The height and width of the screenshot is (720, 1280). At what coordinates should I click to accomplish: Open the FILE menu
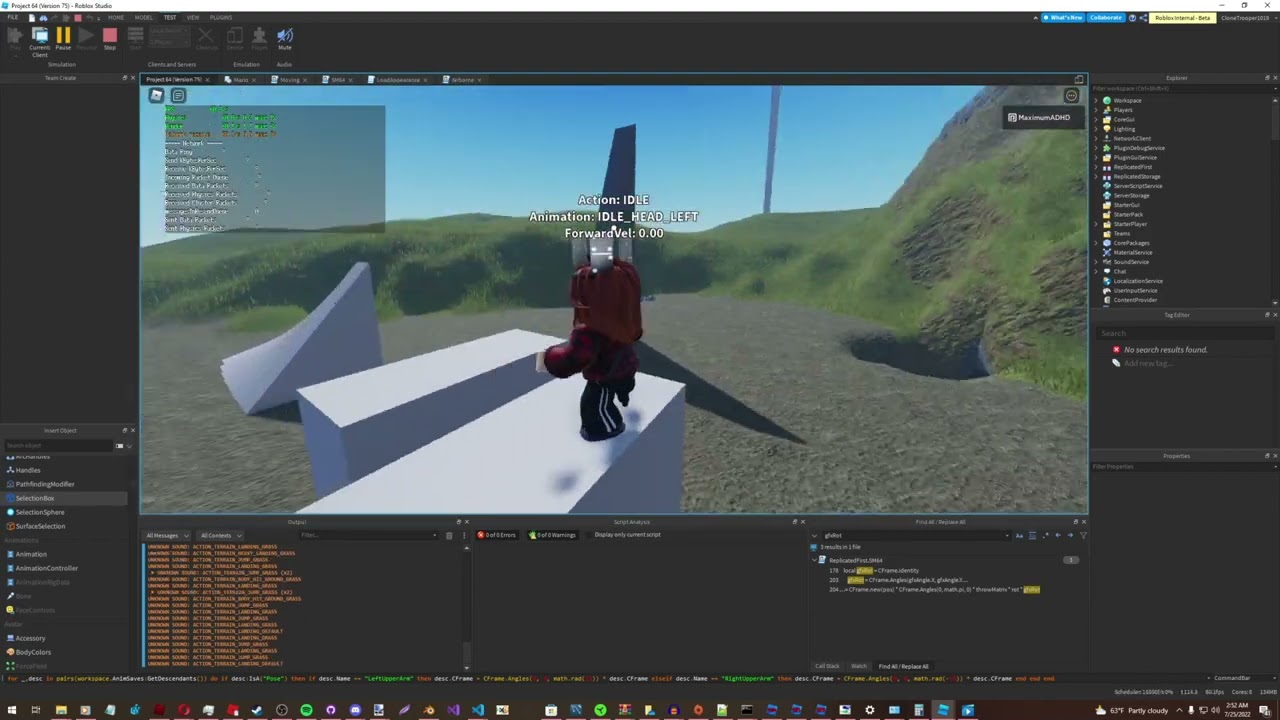[x=13, y=17]
